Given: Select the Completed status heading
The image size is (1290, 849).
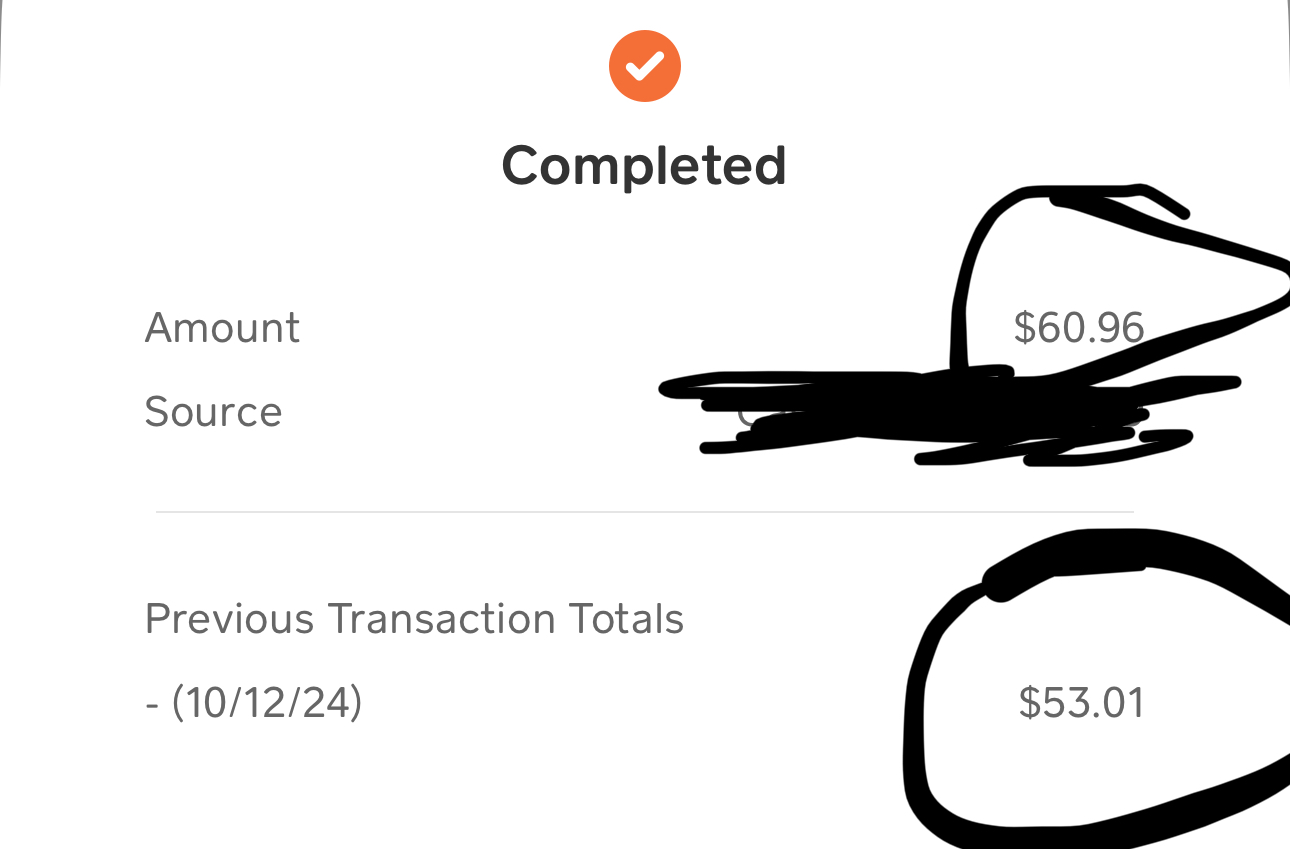Looking at the screenshot, I should click(x=644, y=166).
